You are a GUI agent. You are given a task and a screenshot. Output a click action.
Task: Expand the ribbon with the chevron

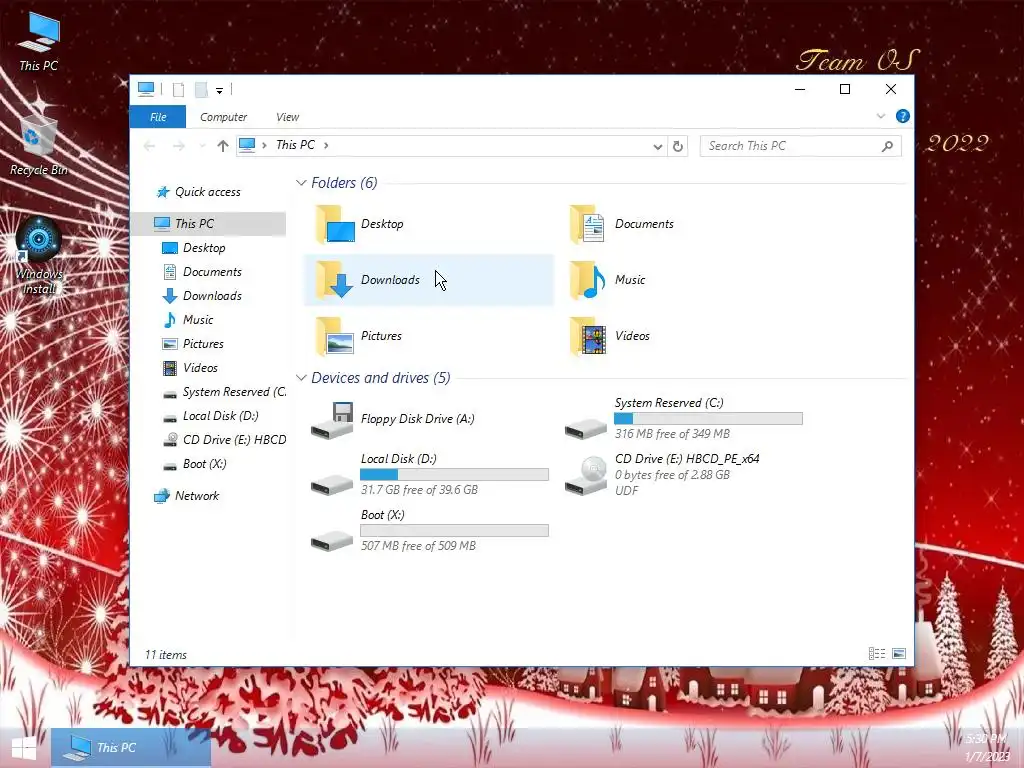(x=880, y=116)
